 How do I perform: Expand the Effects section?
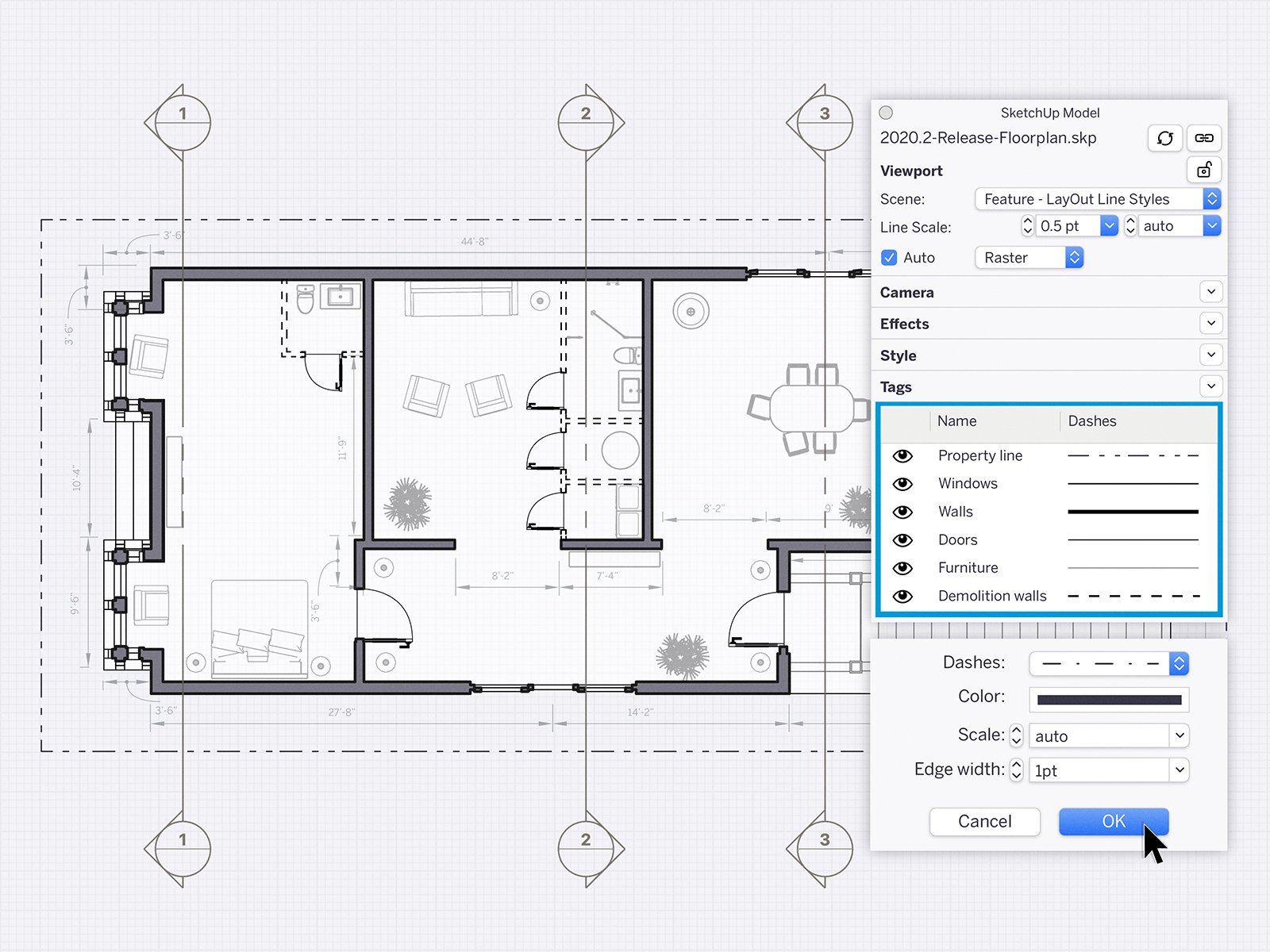click(1211, 323)
